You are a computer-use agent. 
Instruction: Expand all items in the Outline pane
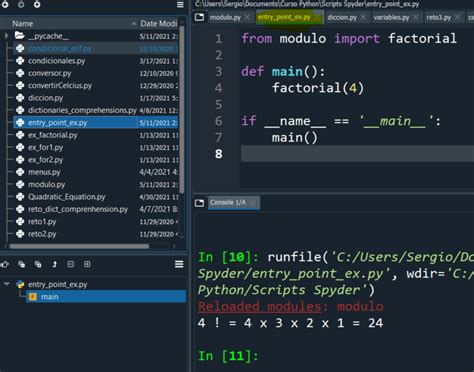point(38,264)
